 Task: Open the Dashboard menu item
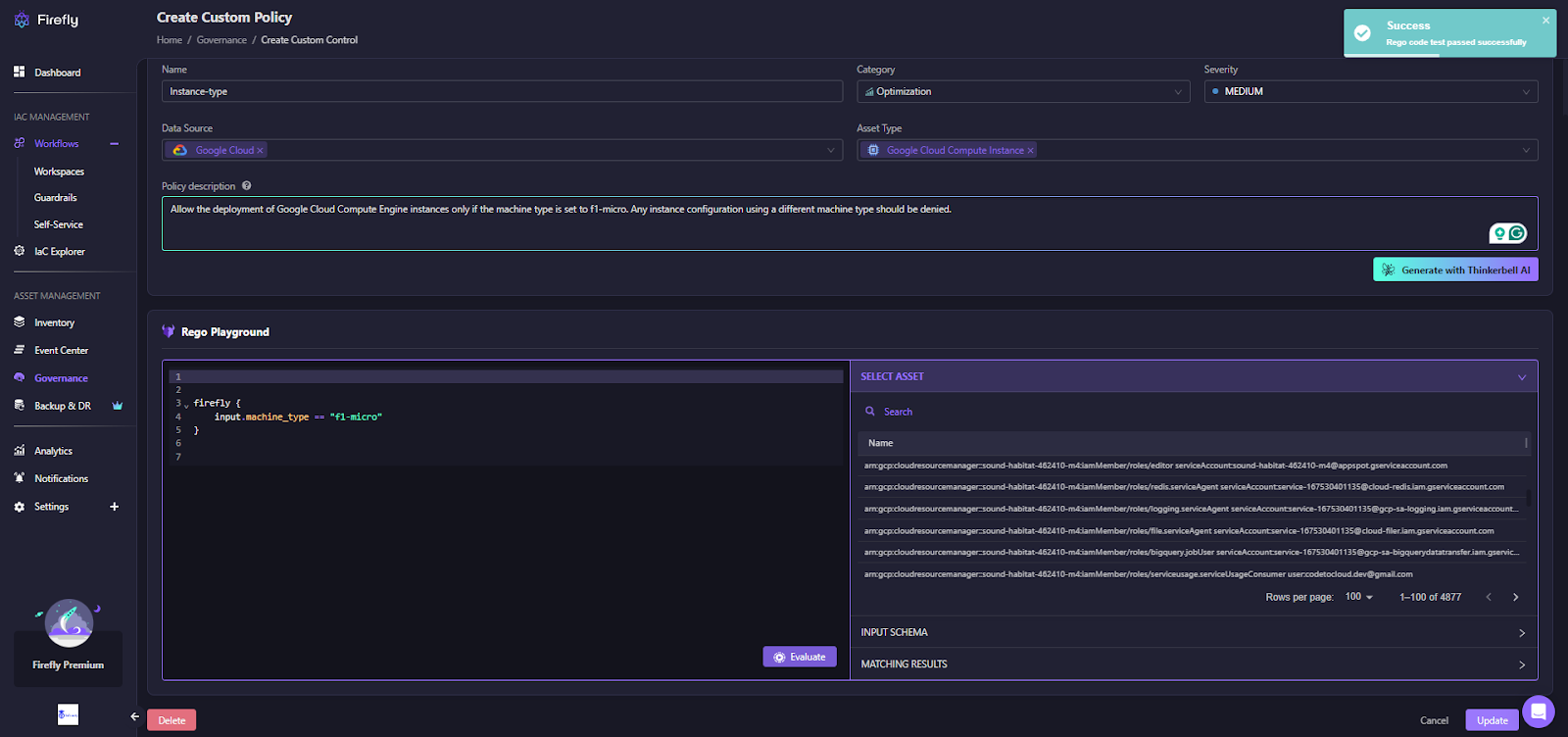58,73
